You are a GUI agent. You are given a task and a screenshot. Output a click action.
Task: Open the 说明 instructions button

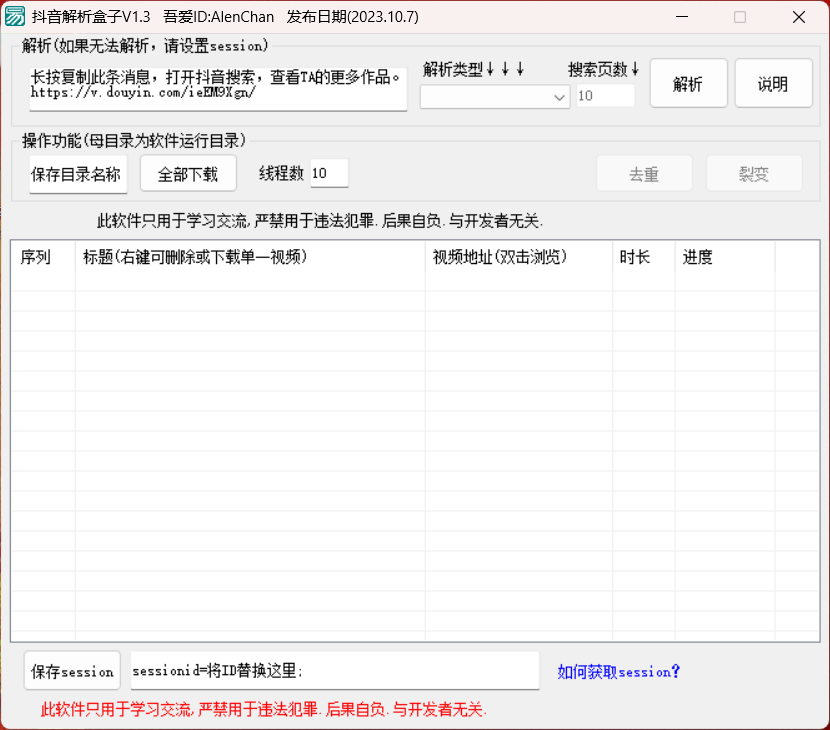tap(773, 83)
